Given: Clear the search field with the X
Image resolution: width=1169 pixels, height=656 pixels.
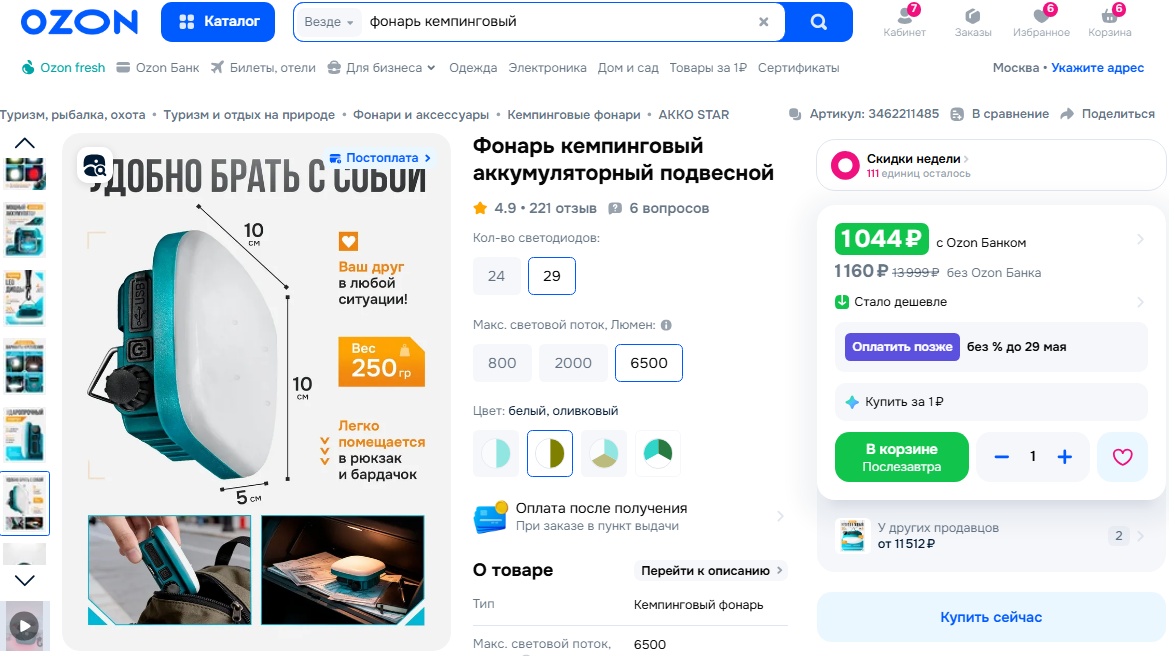Looking at the screenshot, I should click(x=763, y=22).
